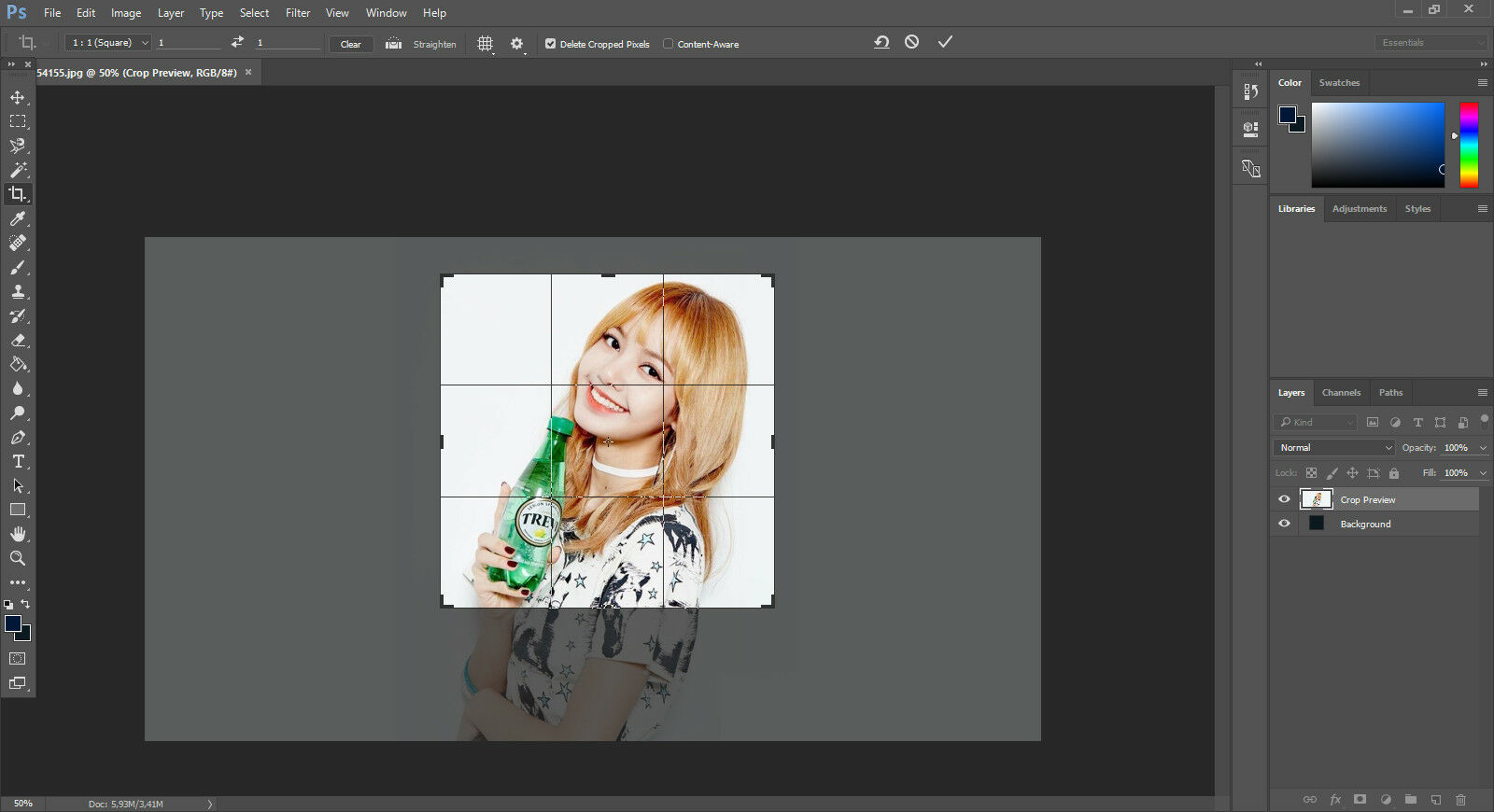
Task: Select the Move tool
Action: 18,97
